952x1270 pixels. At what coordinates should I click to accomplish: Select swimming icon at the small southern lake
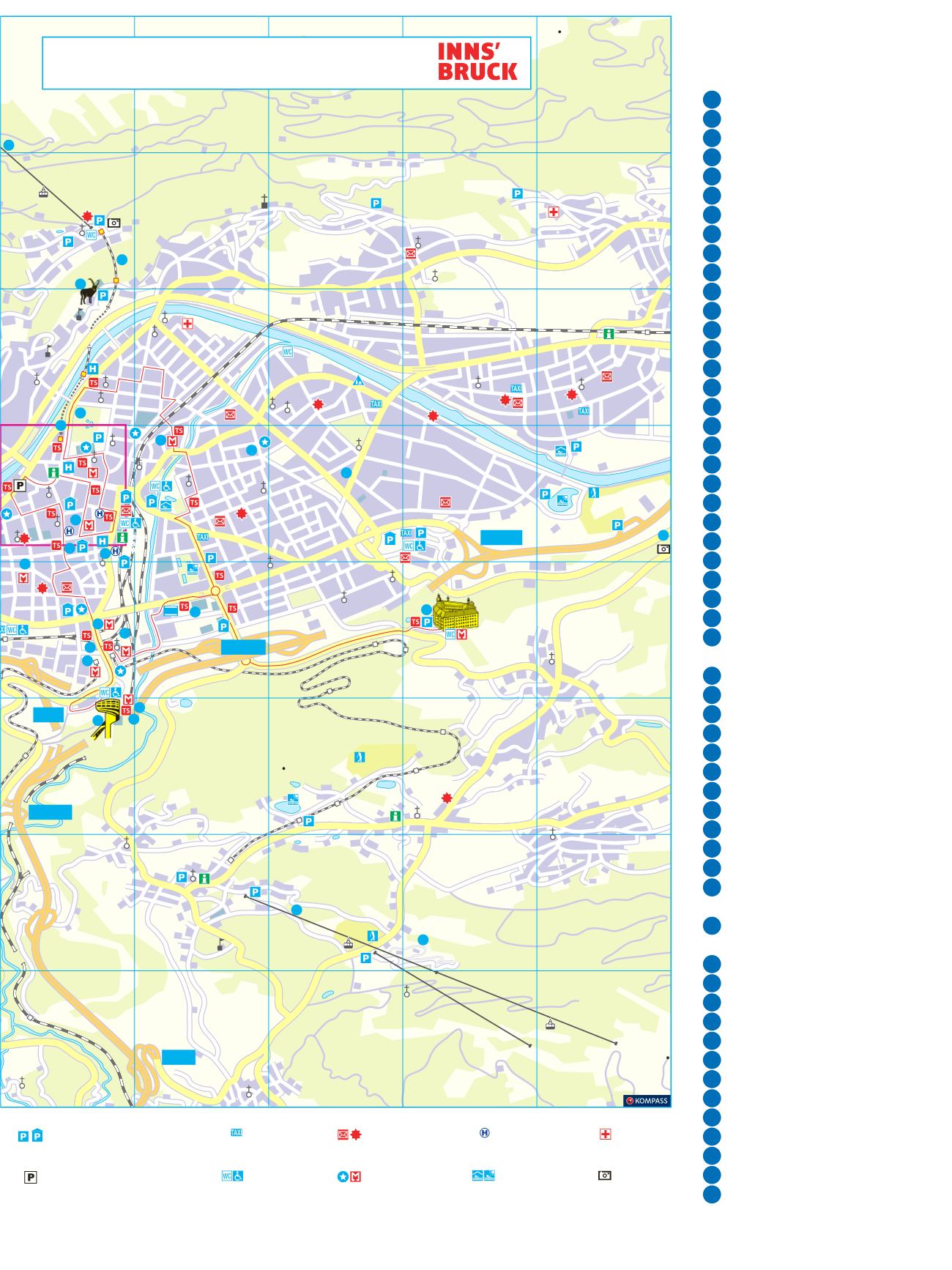click(293, 799)
